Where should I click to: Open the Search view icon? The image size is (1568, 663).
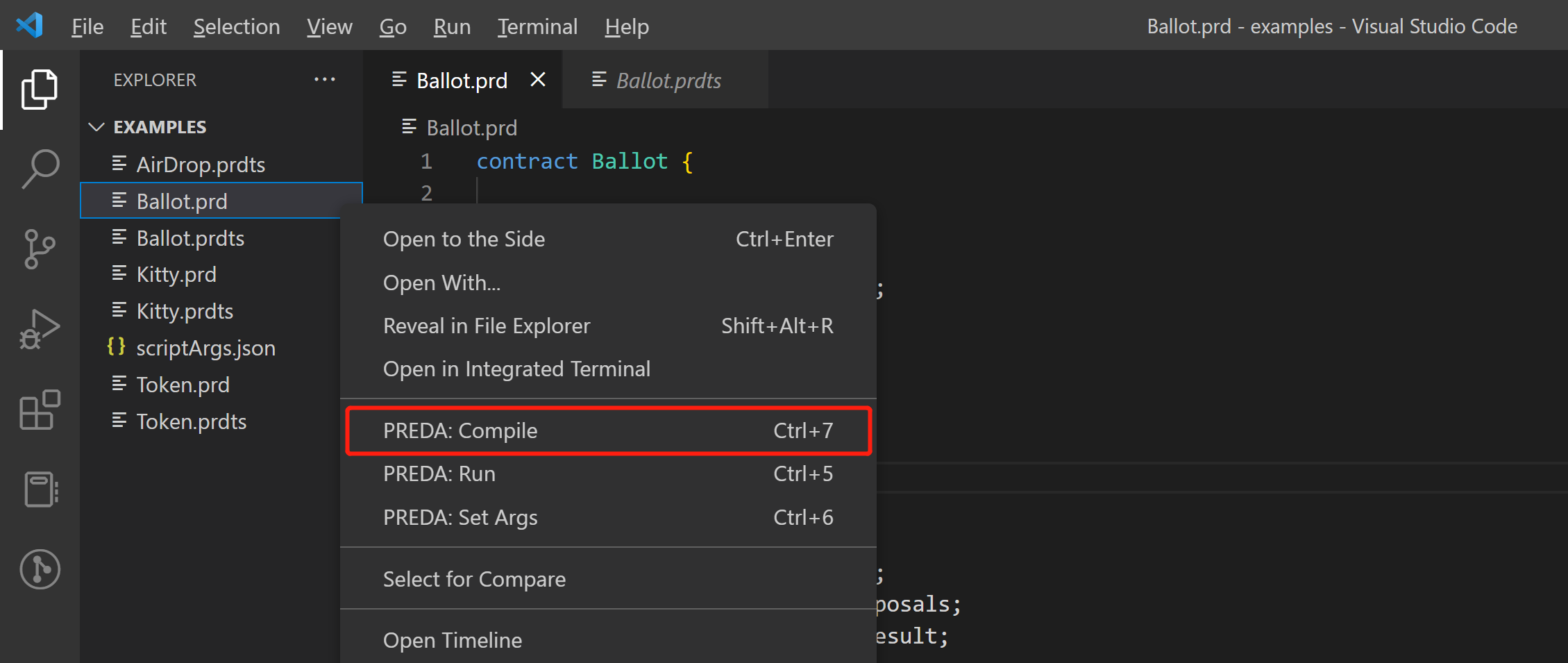click(x=40, y=169)
